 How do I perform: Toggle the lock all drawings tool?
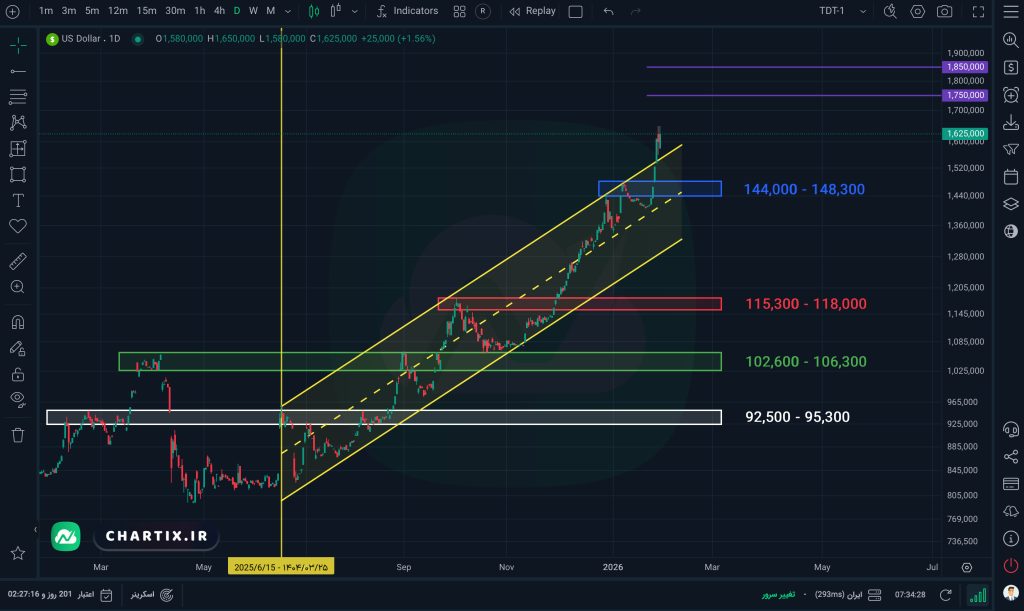pyautogui.click(x=17, y=375)
